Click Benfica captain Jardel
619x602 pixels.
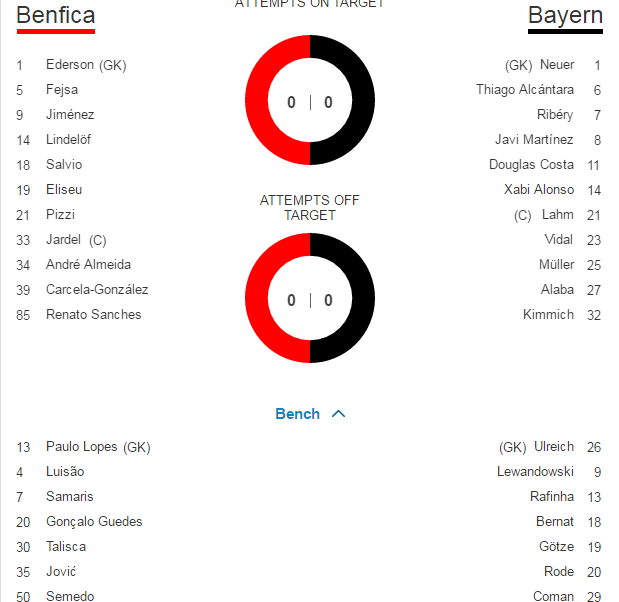[x=64, y=240]
